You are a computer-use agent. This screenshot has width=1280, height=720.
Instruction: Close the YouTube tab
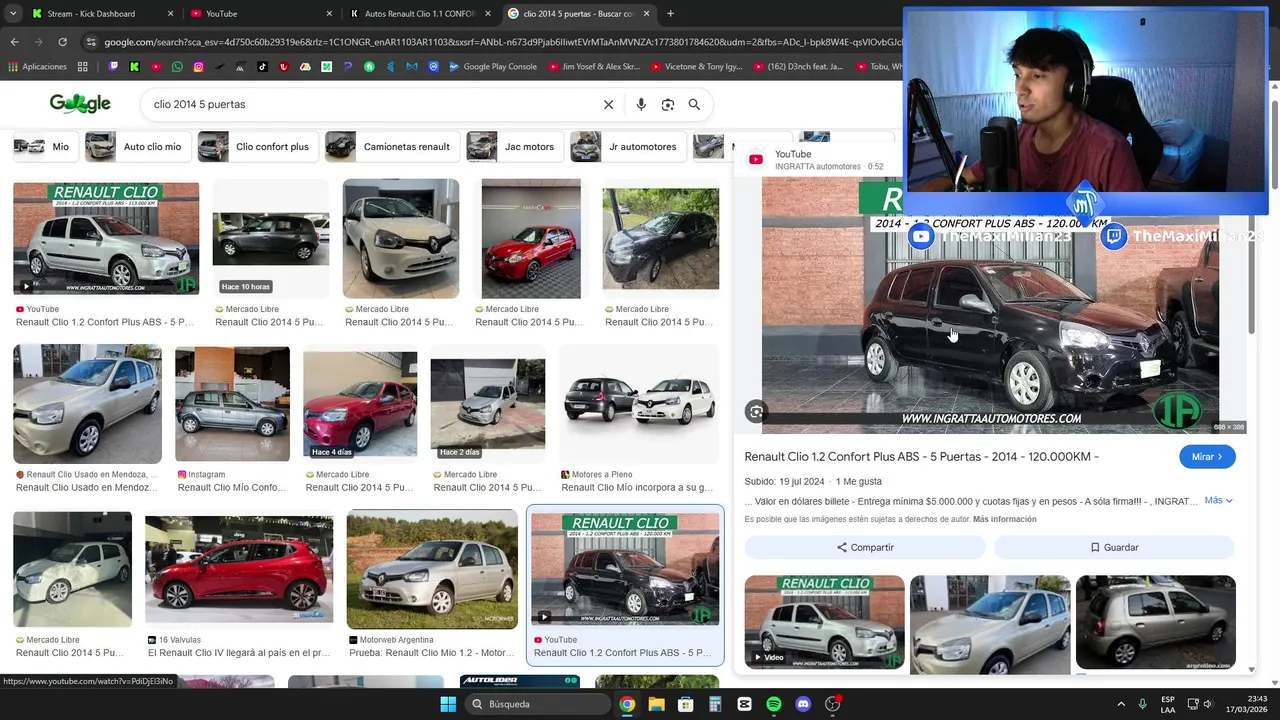pos(329,14)
